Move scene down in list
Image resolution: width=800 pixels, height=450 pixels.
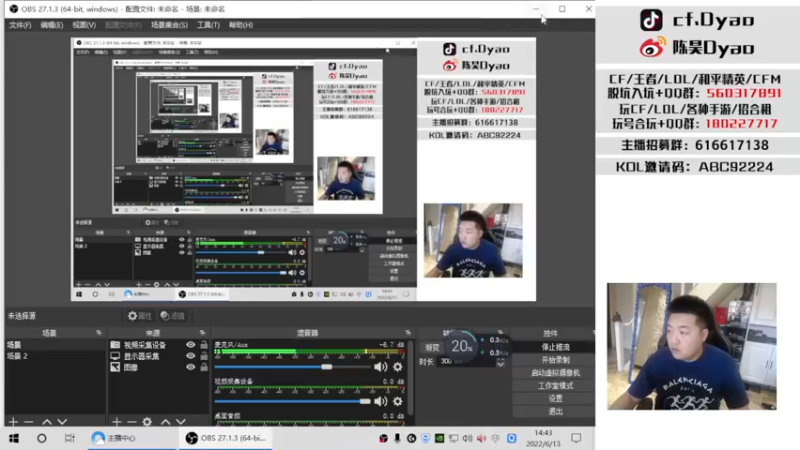coord(62,422)
